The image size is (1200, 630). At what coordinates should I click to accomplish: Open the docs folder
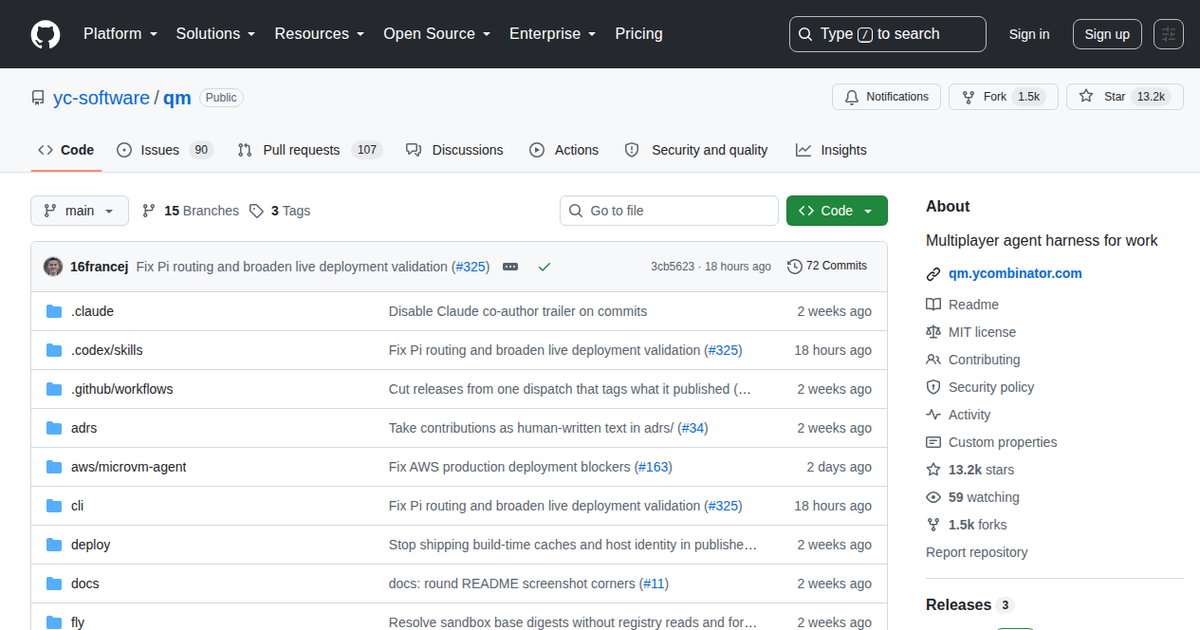click(x=85, y=584)
